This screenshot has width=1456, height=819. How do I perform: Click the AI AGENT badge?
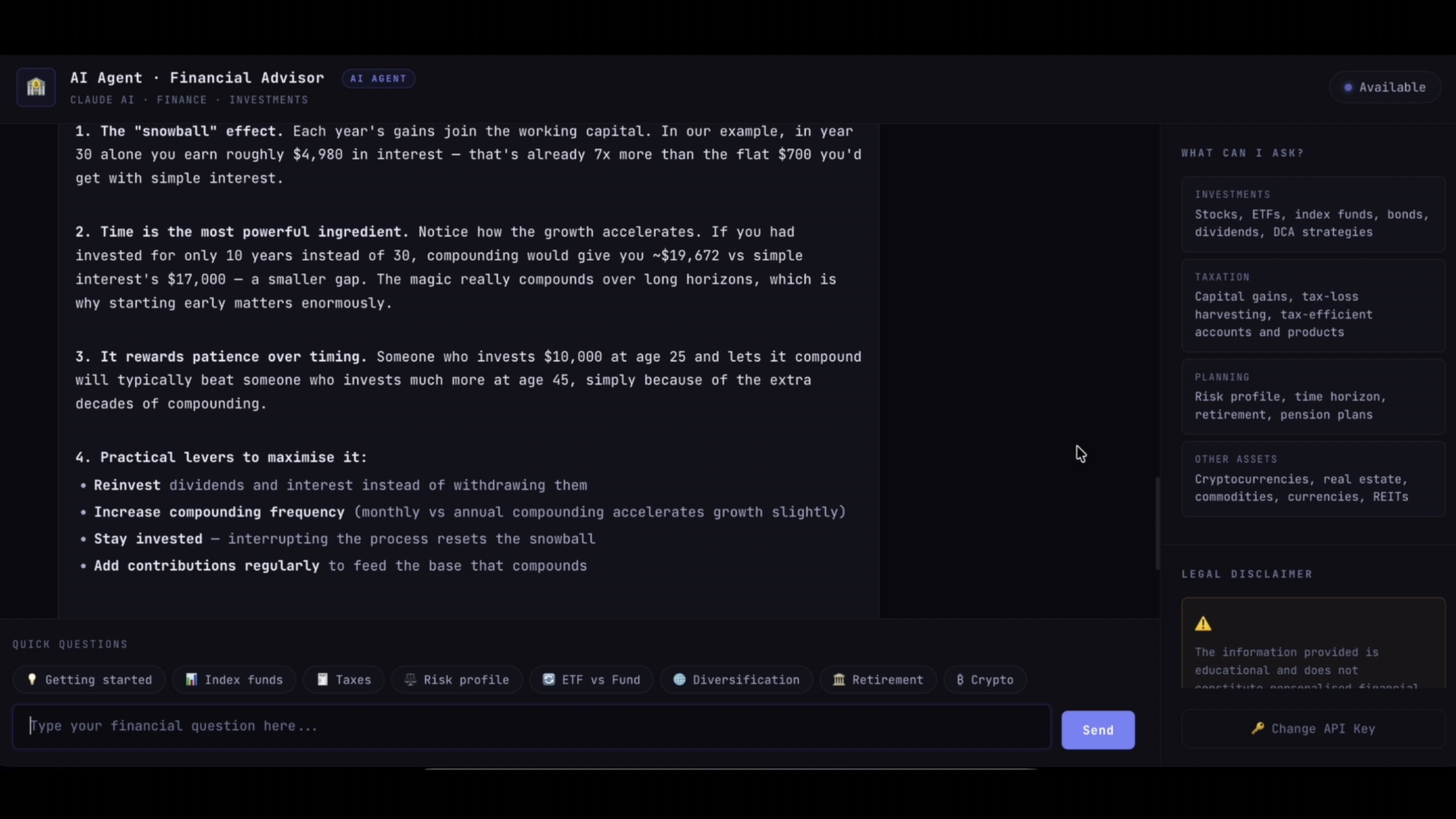tap(378, 79)
